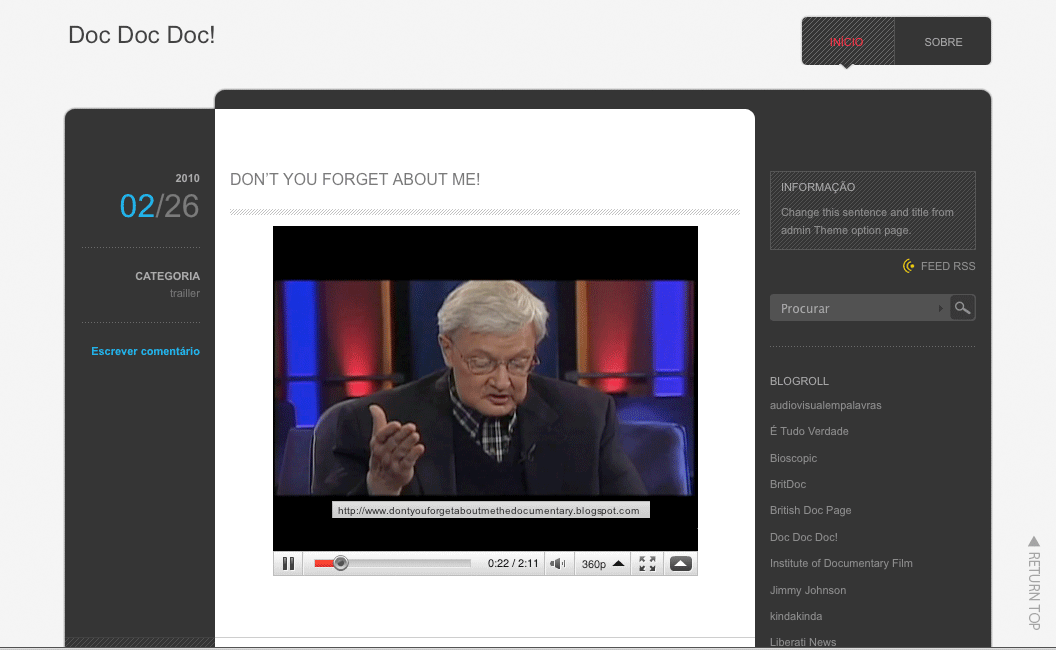Open British Doc Page link
The height and width of the screenshot is (650, 1056).
coord(810,511)
